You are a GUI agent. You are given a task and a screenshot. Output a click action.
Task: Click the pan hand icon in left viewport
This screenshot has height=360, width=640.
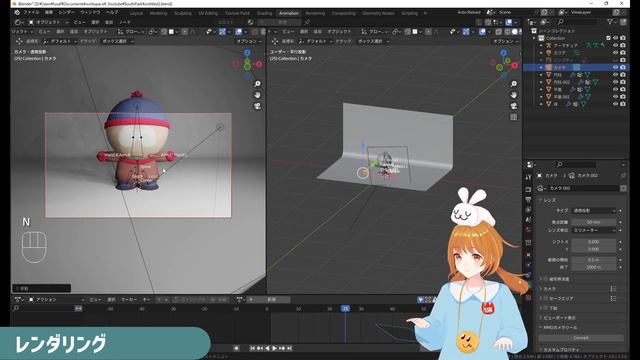tap(258, 95)
